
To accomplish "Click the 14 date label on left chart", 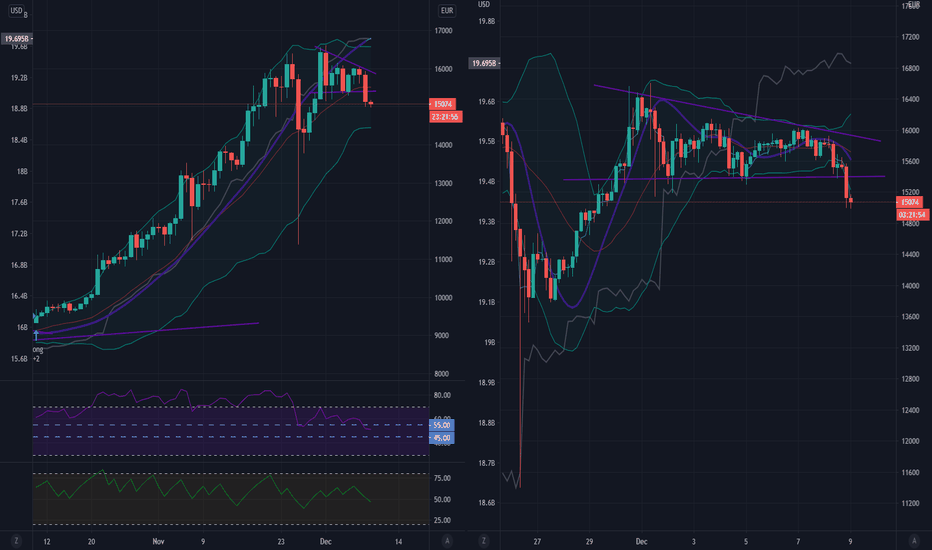I will coord(398,542).
